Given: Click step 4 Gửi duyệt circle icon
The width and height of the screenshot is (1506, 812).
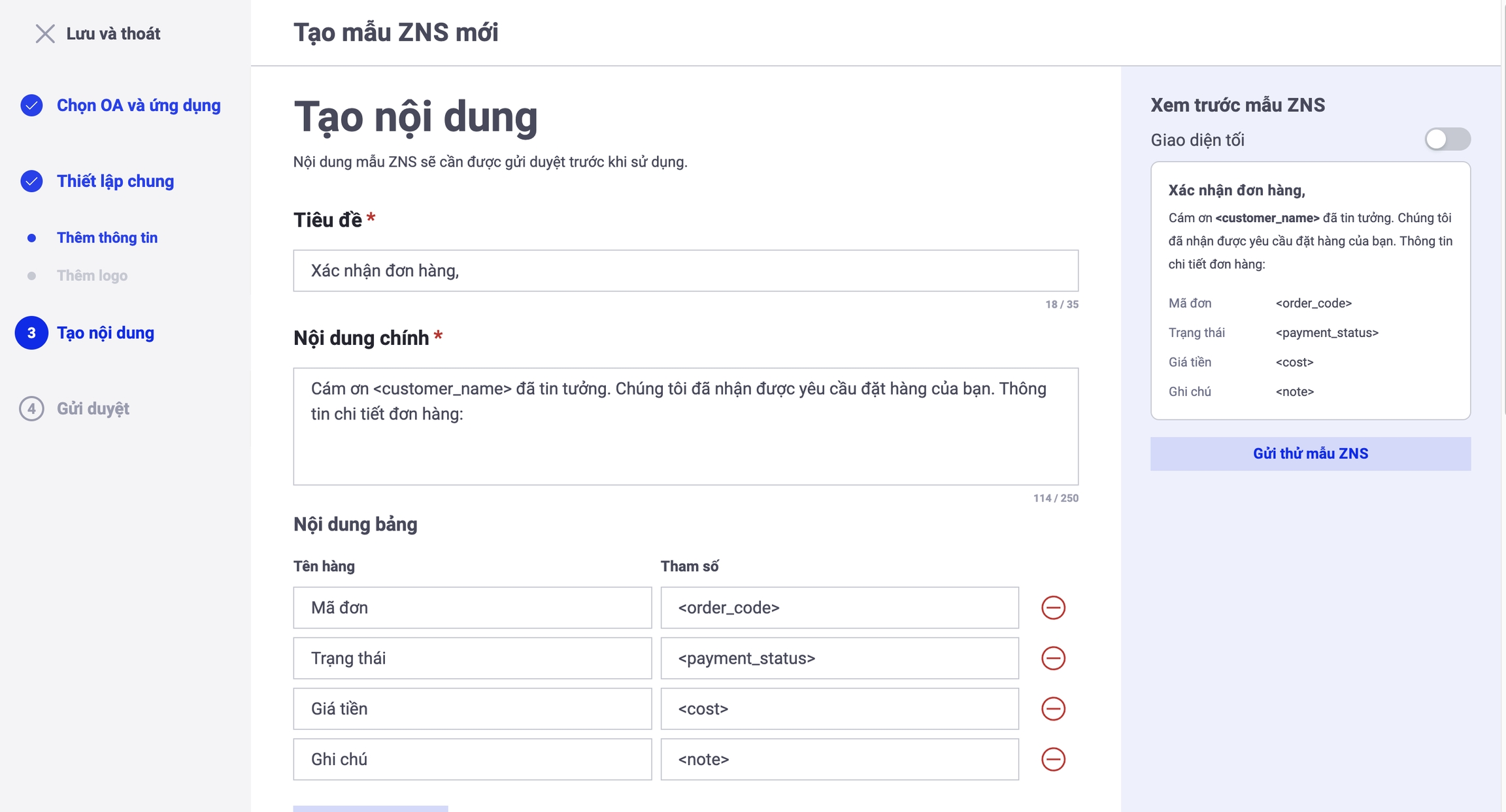Looking at the screenshot, I should coord(31,408).
